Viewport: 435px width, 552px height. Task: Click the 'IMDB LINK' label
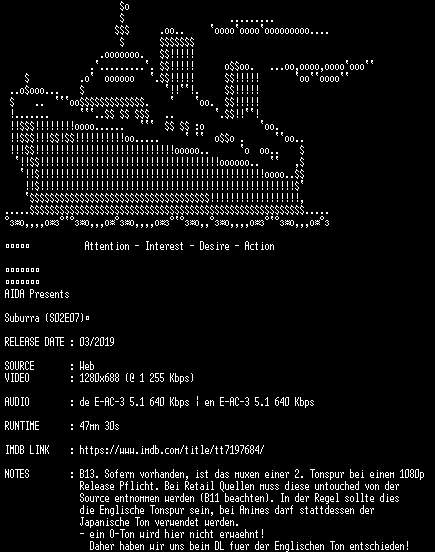pyautogui.click(x=27, y=450)
